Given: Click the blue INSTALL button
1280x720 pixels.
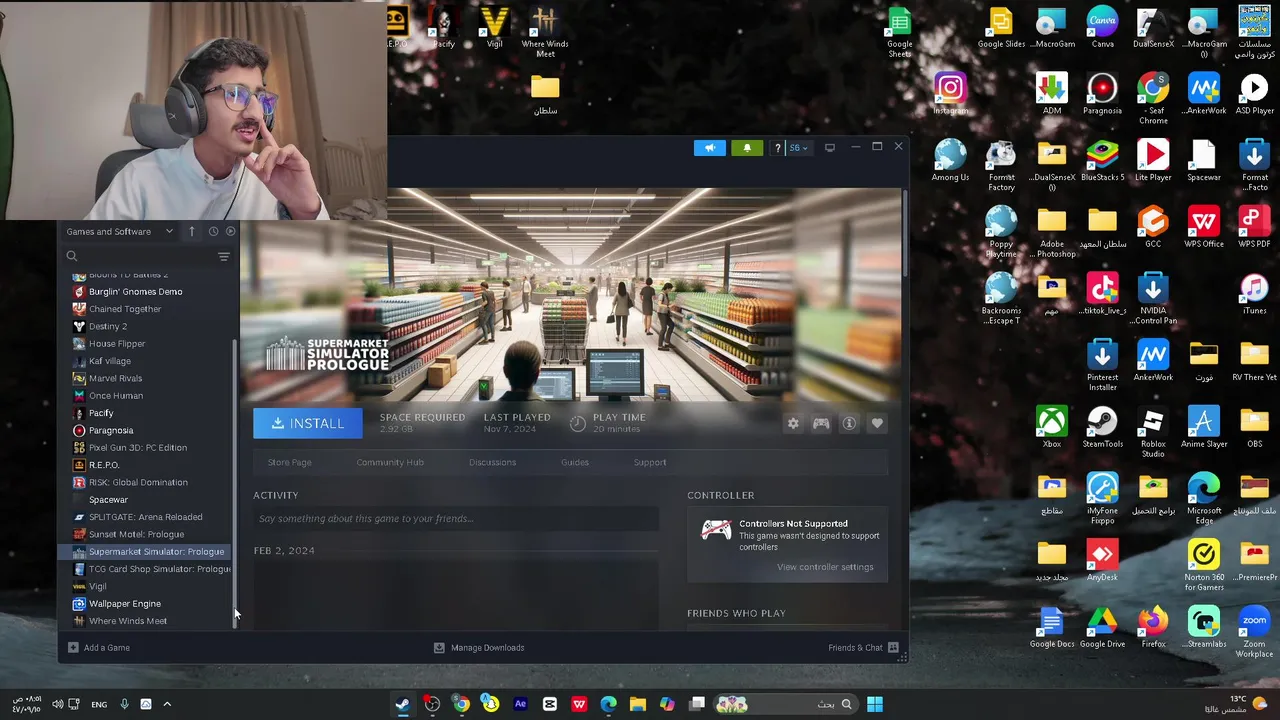Looking at the screenshot, I should [308, 423].
